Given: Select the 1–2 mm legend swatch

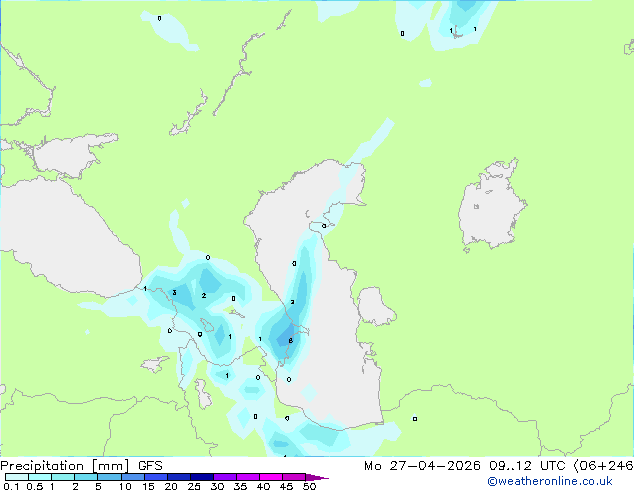Looking at the screenshot, I should pyautogui.click(x=63, y=477).
